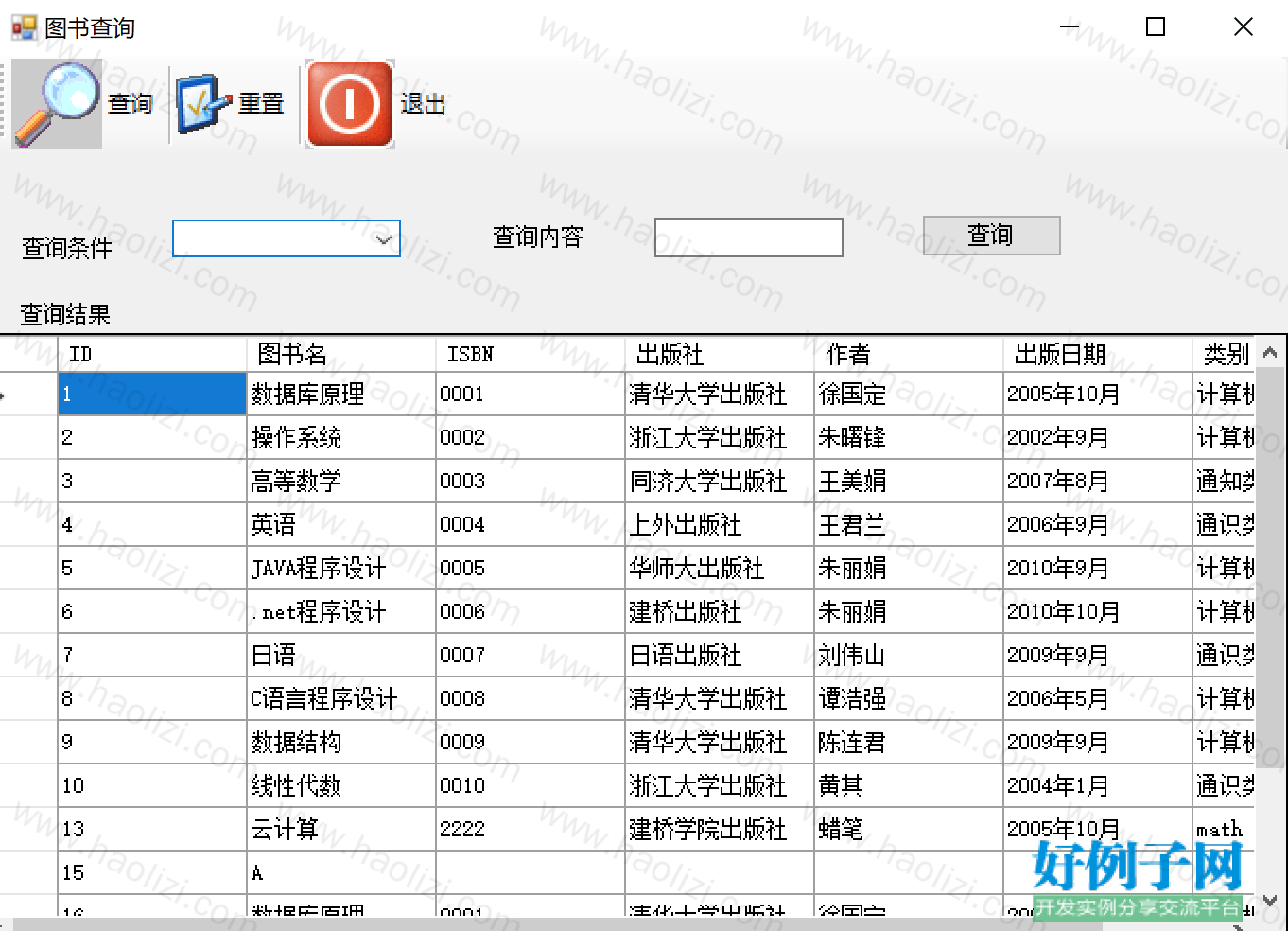Select the cell .net程序设计
Screen dimensions: 1288x931
point(341,611)
